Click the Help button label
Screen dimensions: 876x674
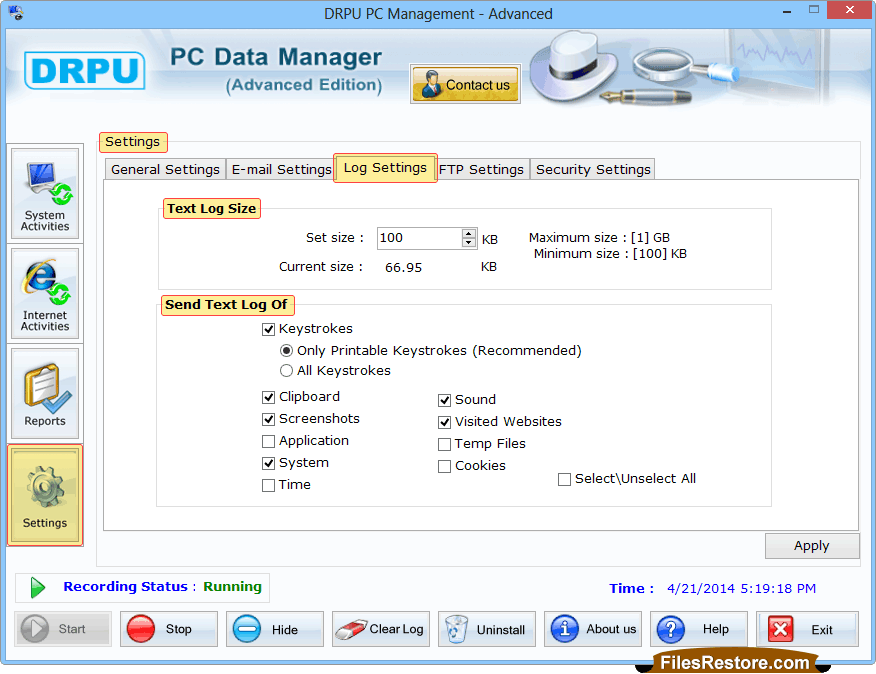click(716, 629)
